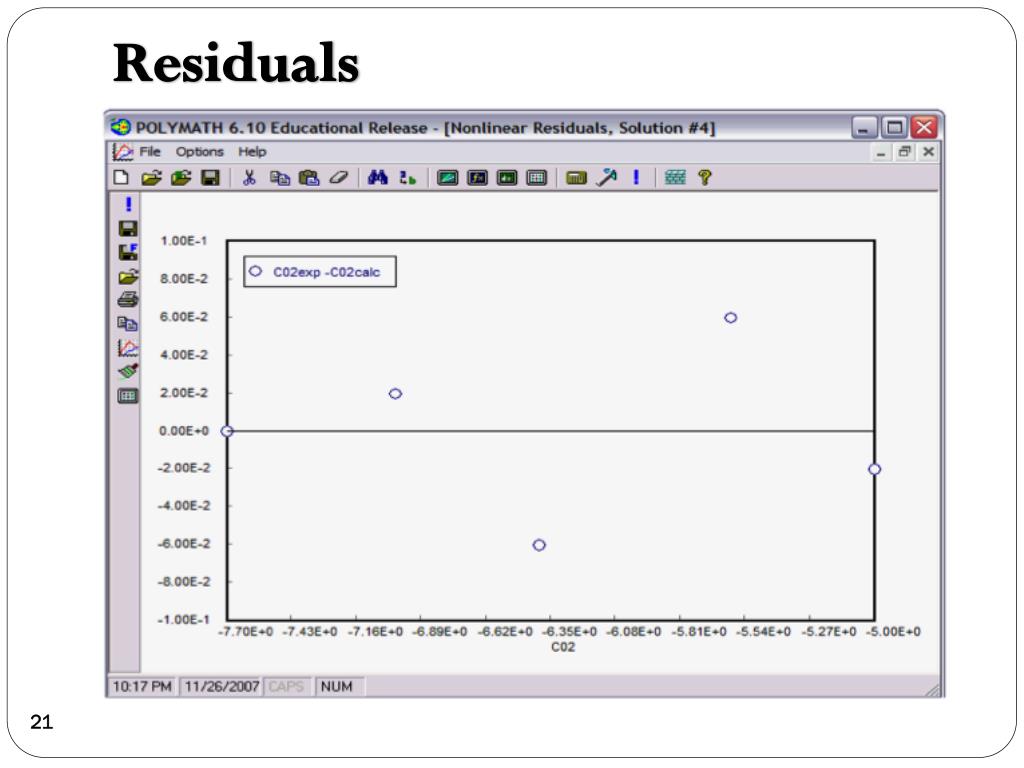
Task: Print the graph with printer icon
Action: pos(128,300)
